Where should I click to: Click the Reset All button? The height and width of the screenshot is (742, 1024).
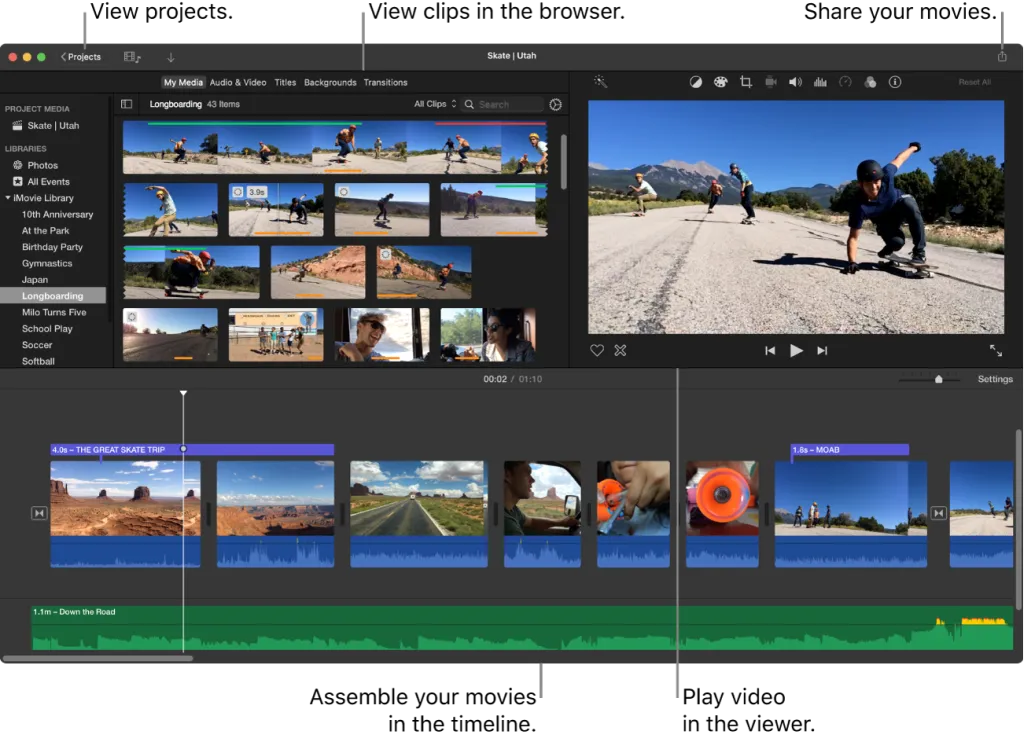(x=974, y=82)
